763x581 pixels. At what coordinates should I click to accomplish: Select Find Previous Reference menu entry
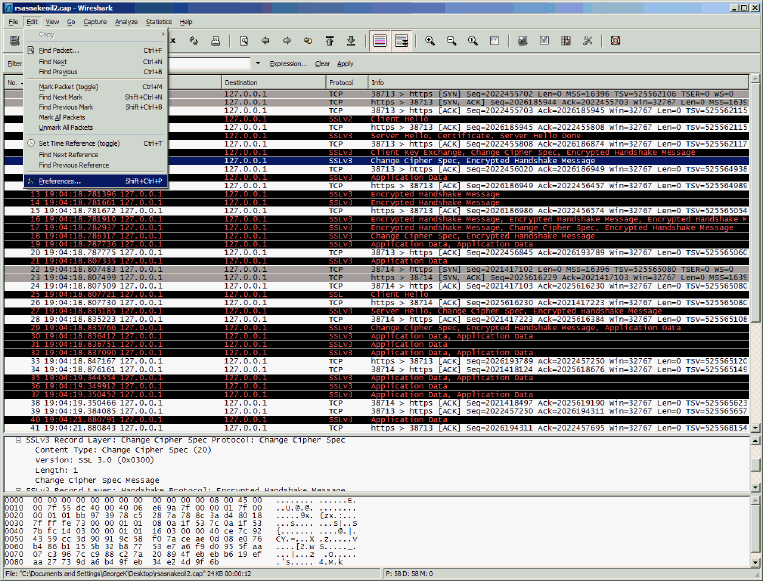95,165
